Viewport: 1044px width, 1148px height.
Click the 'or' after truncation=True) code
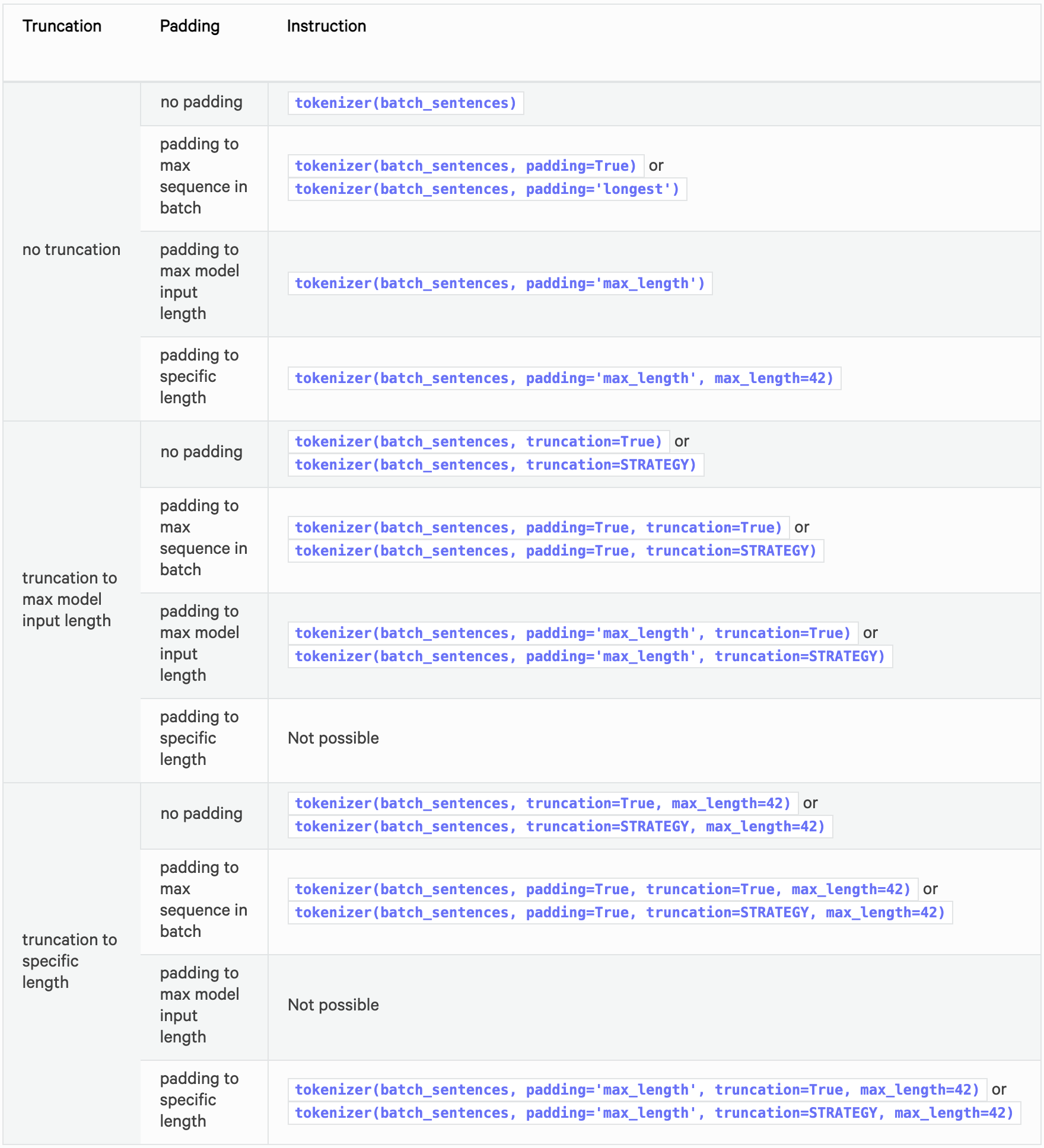click(x=682, y=441)
